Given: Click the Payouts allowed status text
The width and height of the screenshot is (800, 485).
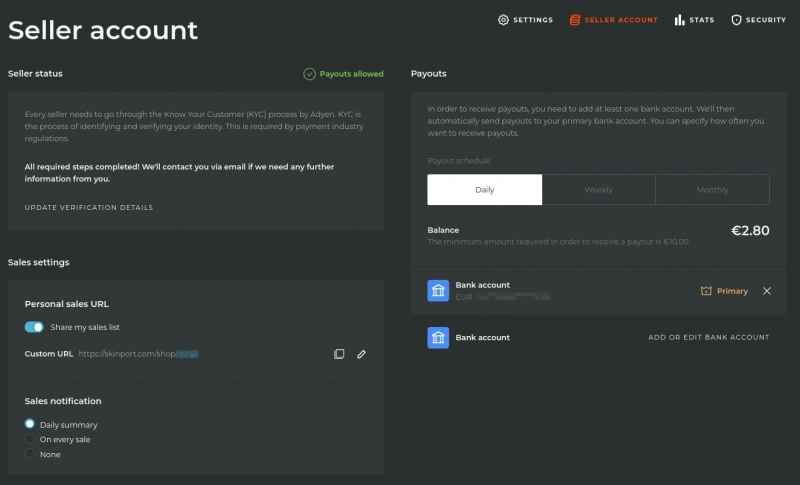Looking at the screenshot, I should click(352, 74).
